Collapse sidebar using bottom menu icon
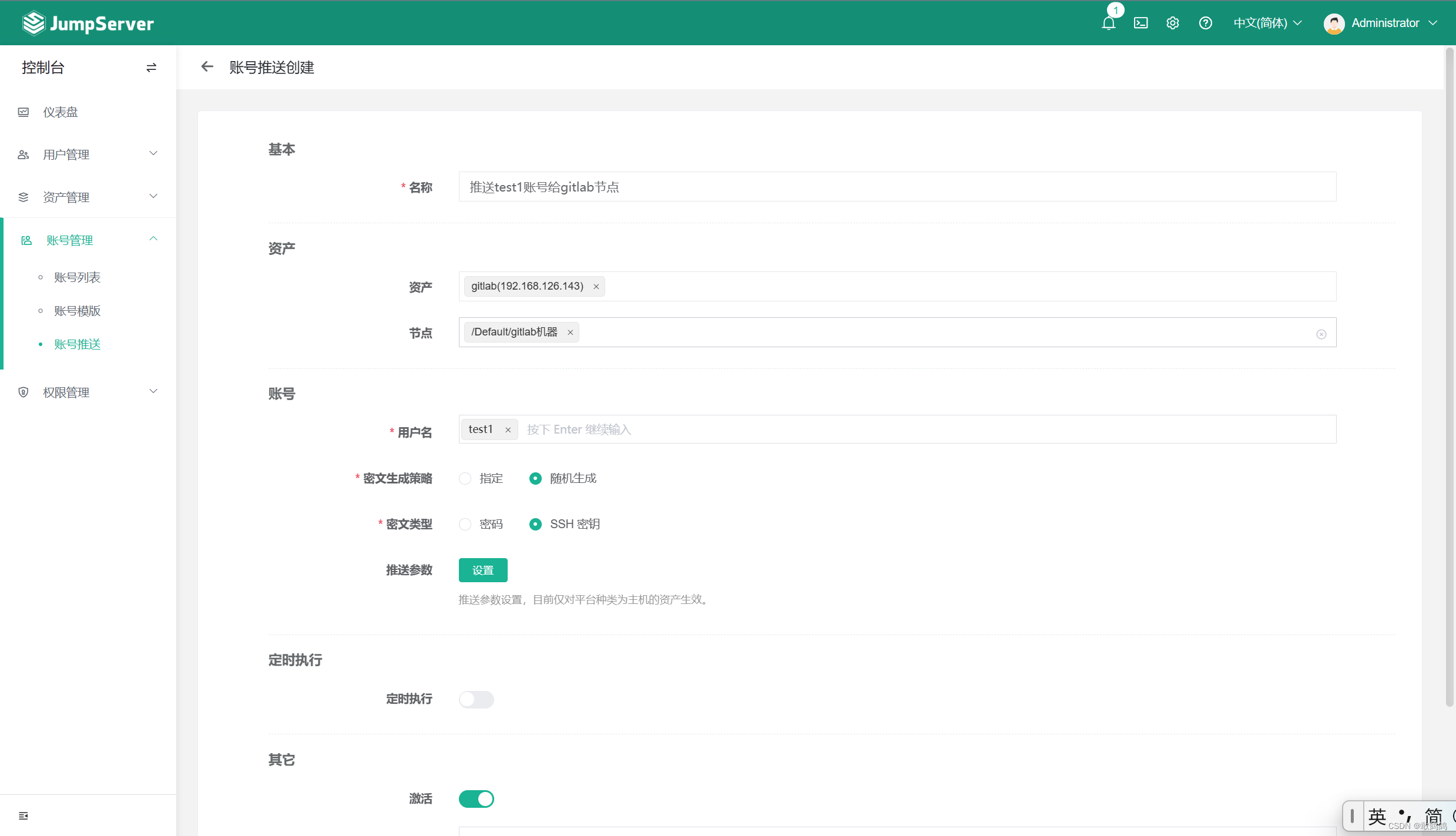The width and height of the screenshot is (1456, 836). click(x=24, y=815)
